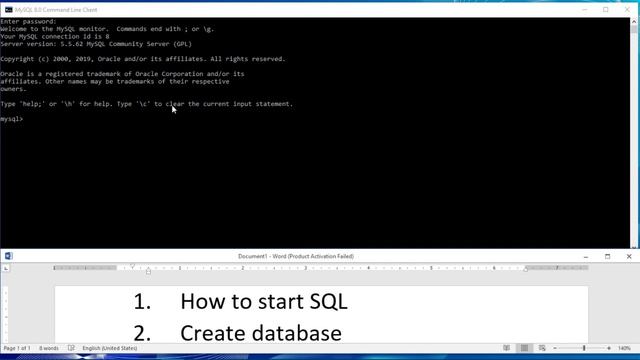Click the 'Type help;' hint line in console
Screen dimensions: 640x360
point(147,104)
